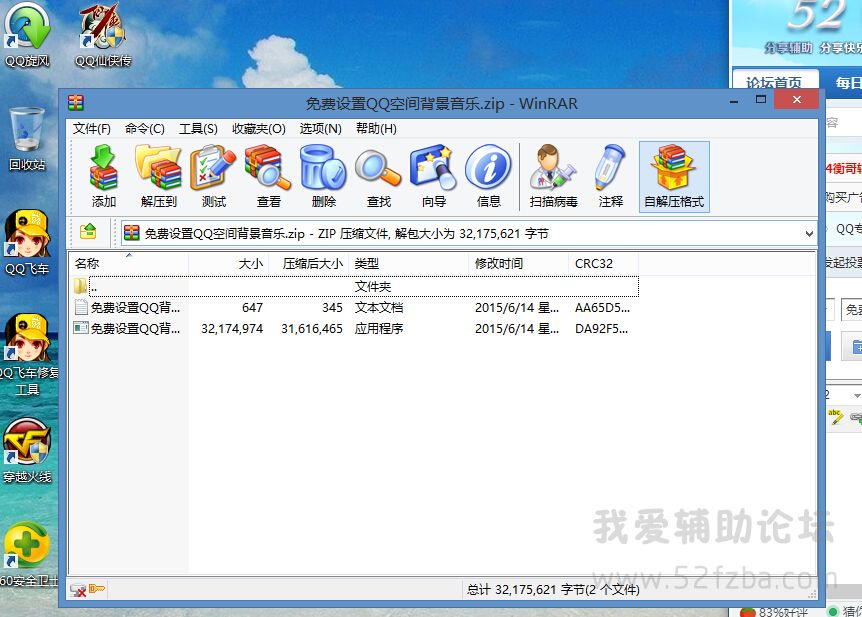Sort by 压缩后大小 column header
The image size is (862, 617).
[308, 263]
